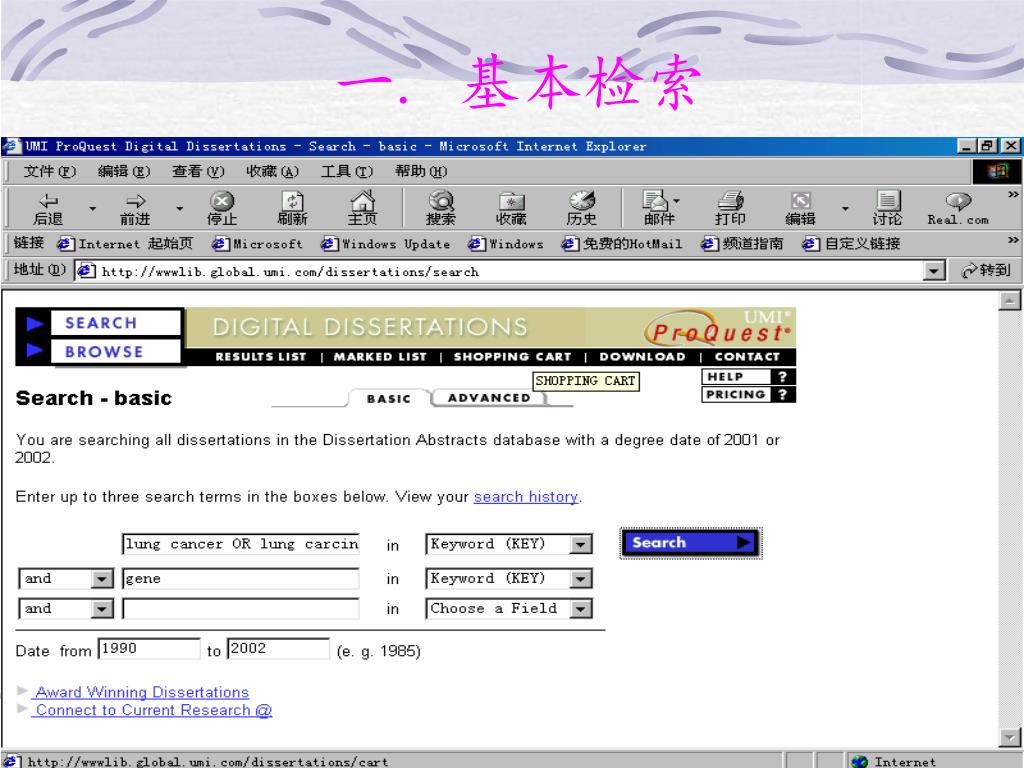Viewport: 1024px width, 768px height.
Task: Open the search history link
Action: (526, 497)
